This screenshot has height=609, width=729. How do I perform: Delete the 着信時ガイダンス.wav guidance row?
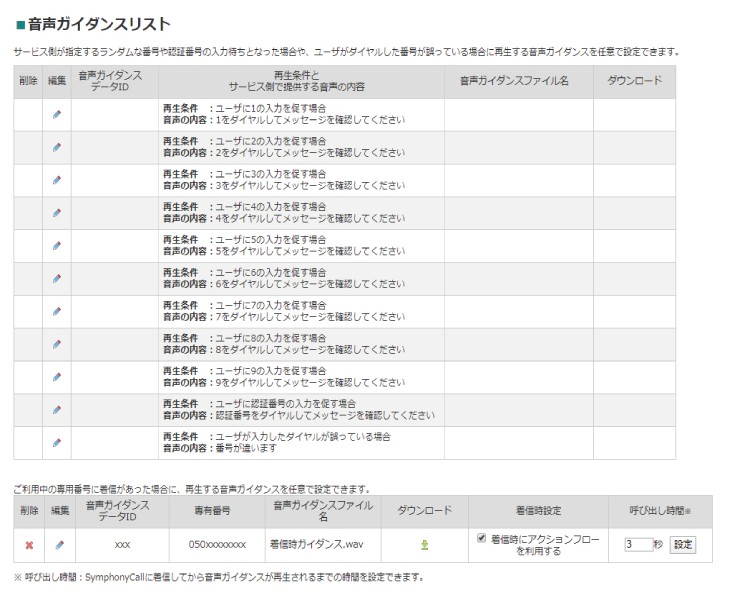[x=29, y=545]
